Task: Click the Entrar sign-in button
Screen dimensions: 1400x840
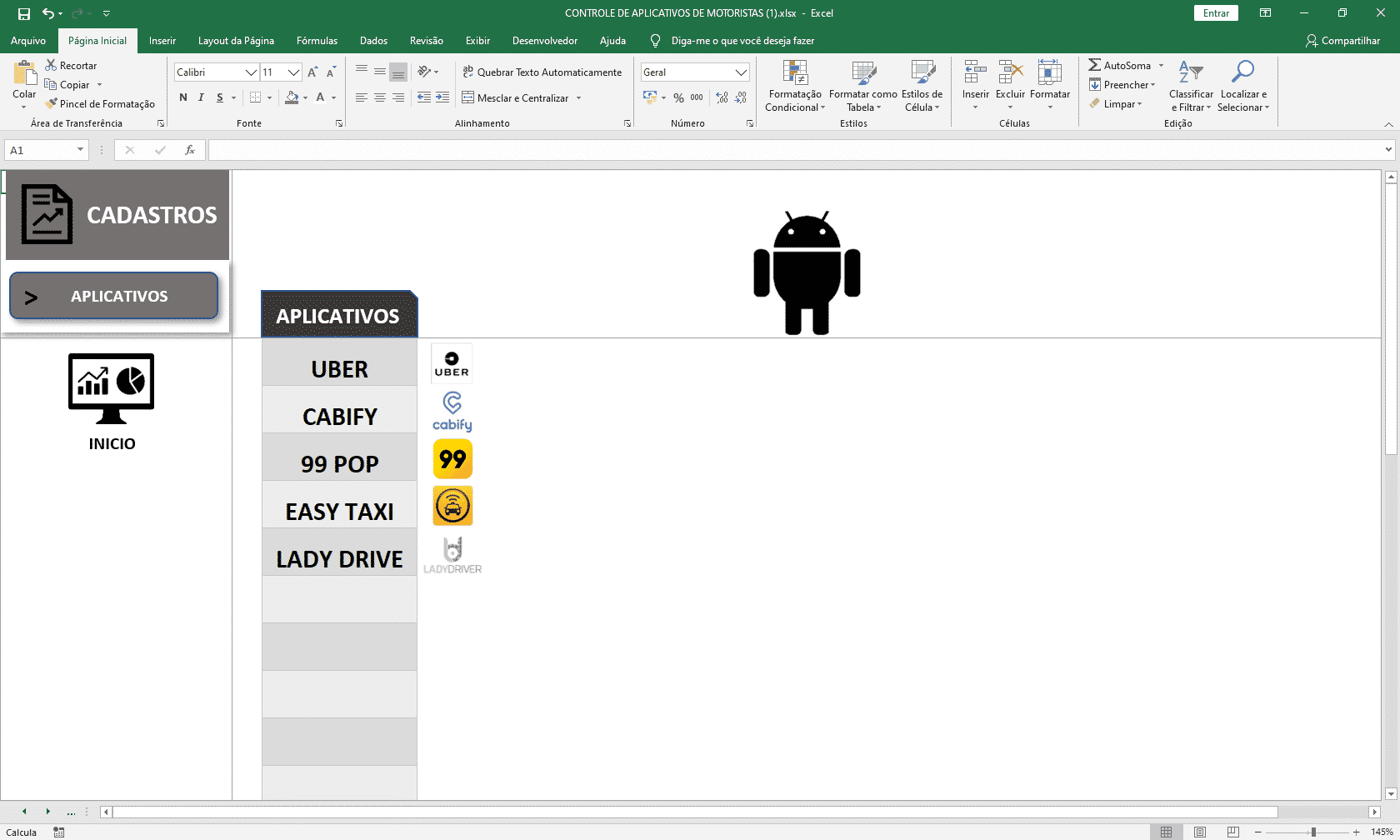Action: [1216, 13]
